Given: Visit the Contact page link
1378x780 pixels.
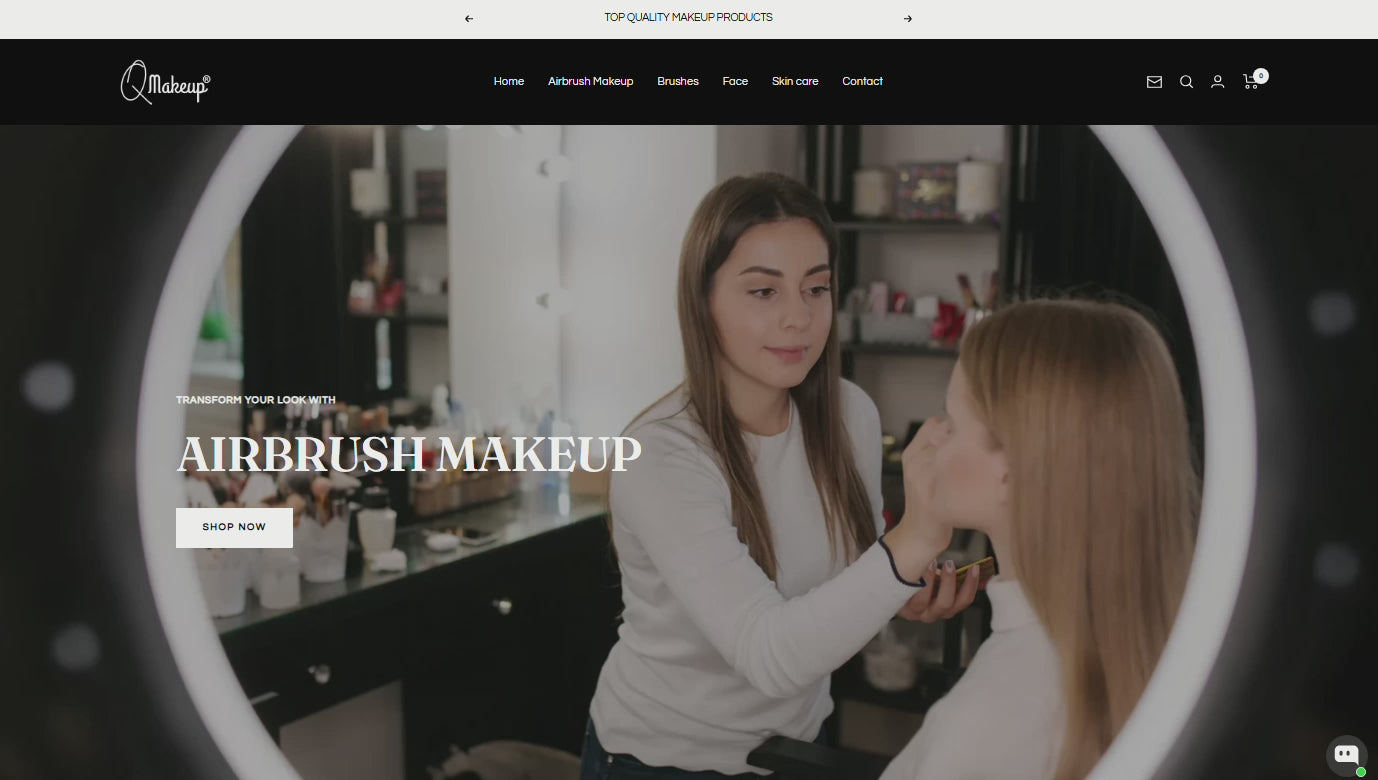Looking at the screenshot, I should pos(862,82).
